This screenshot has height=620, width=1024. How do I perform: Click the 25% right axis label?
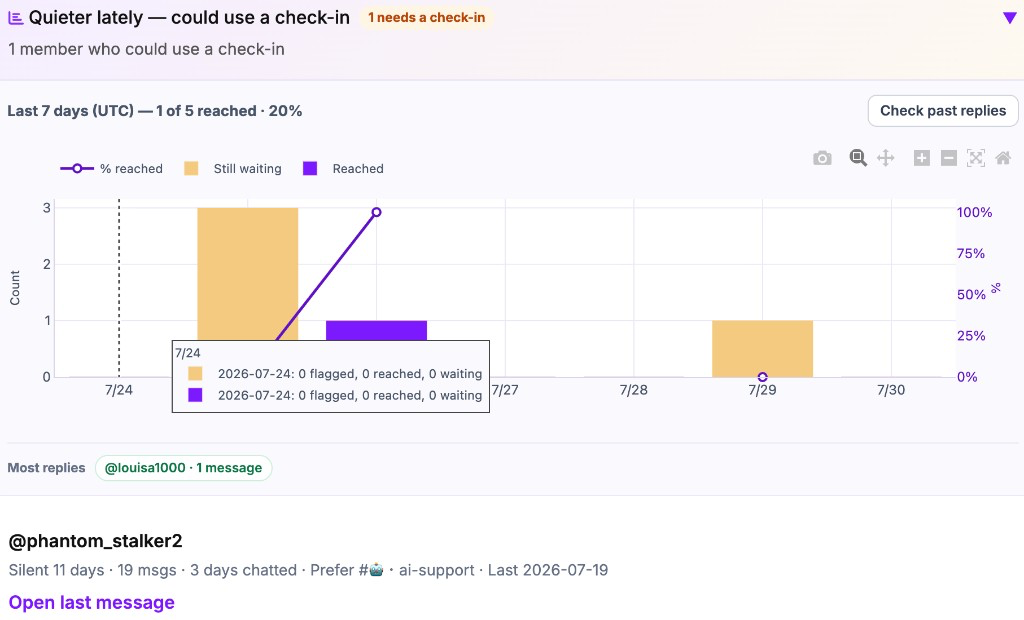tap(971, 336)
